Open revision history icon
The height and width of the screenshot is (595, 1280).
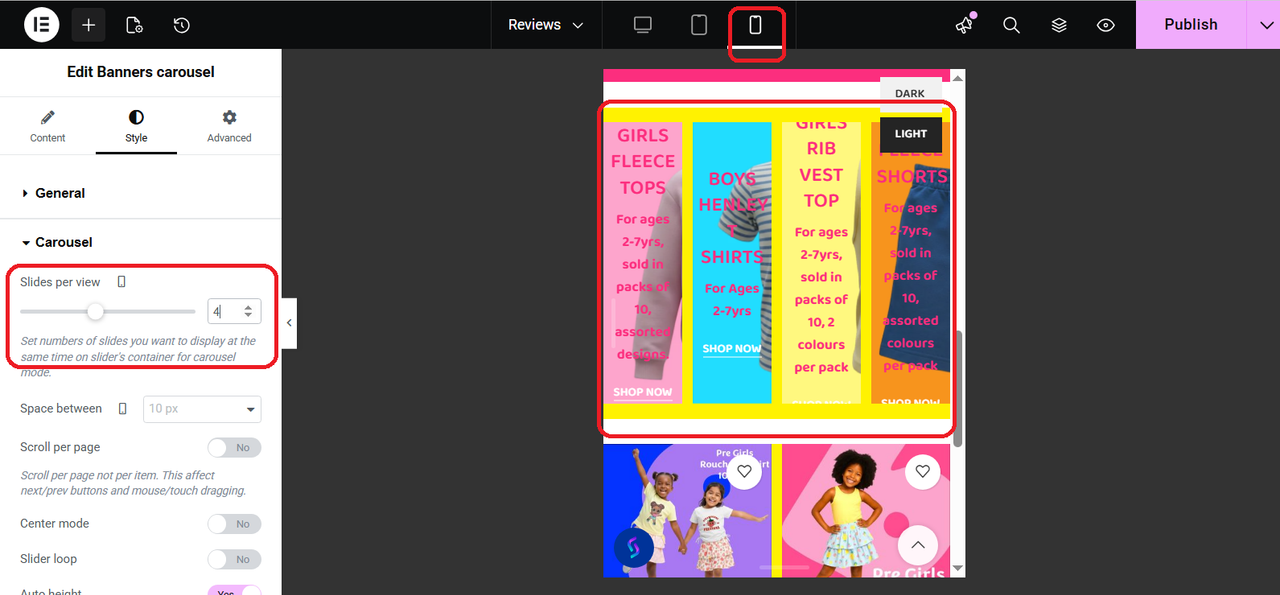point(181,24)
